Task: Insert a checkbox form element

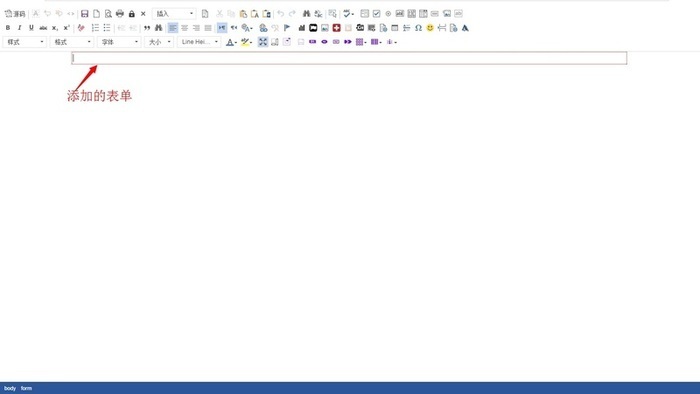Action: click(376, 14)
